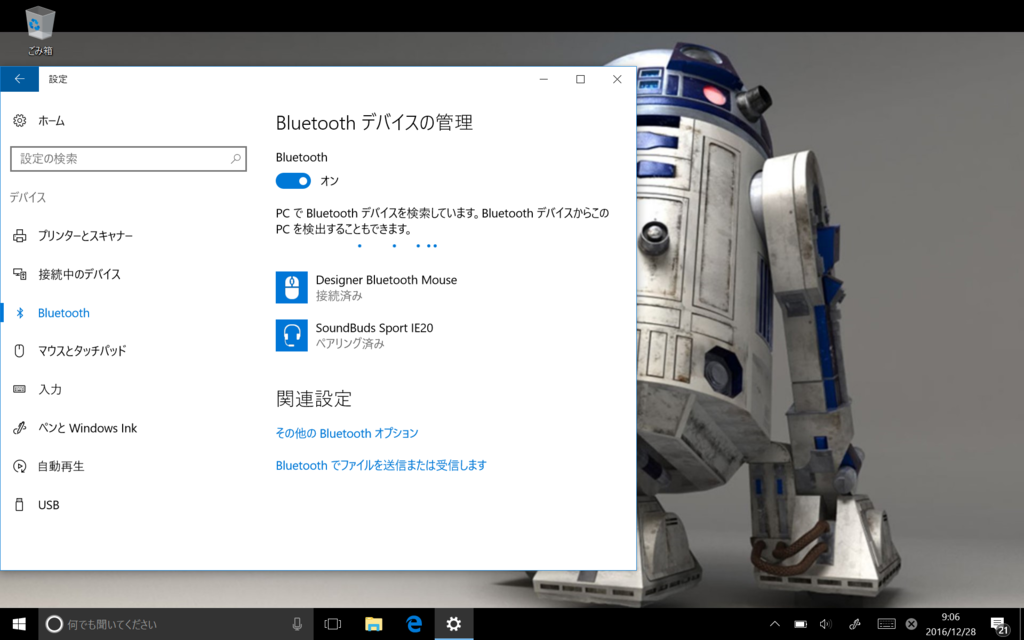Launch Microsoft Edge from the taskbar
This screenshot has width=1024, height=640.
tap(413, 624)
